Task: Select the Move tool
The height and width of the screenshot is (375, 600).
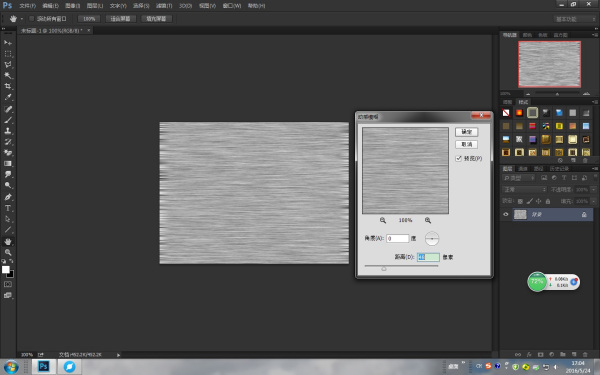Action: pyautogui.click(x=8, y=42)
